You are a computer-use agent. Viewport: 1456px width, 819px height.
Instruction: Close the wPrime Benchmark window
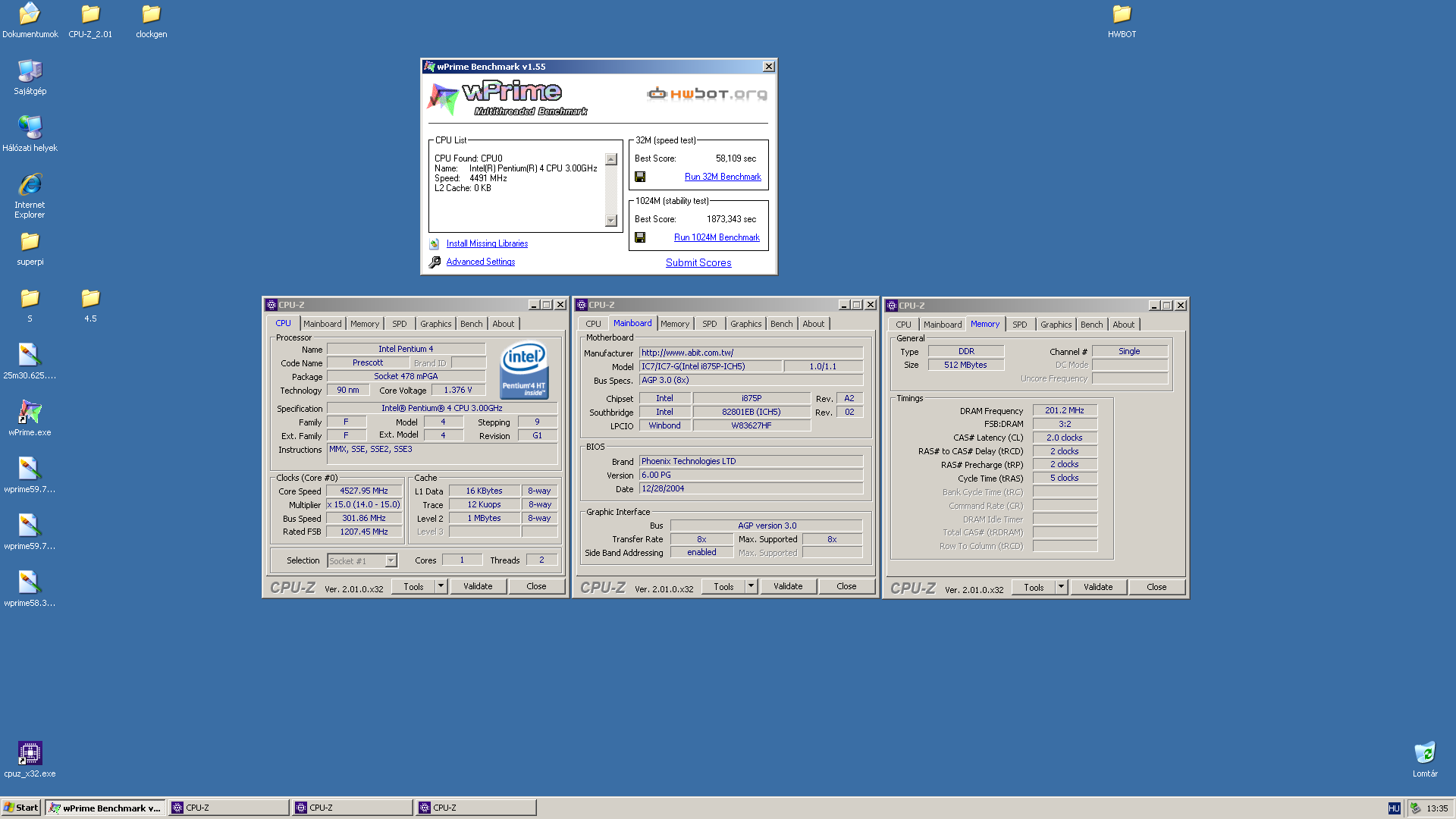click(x=768, y=67)
